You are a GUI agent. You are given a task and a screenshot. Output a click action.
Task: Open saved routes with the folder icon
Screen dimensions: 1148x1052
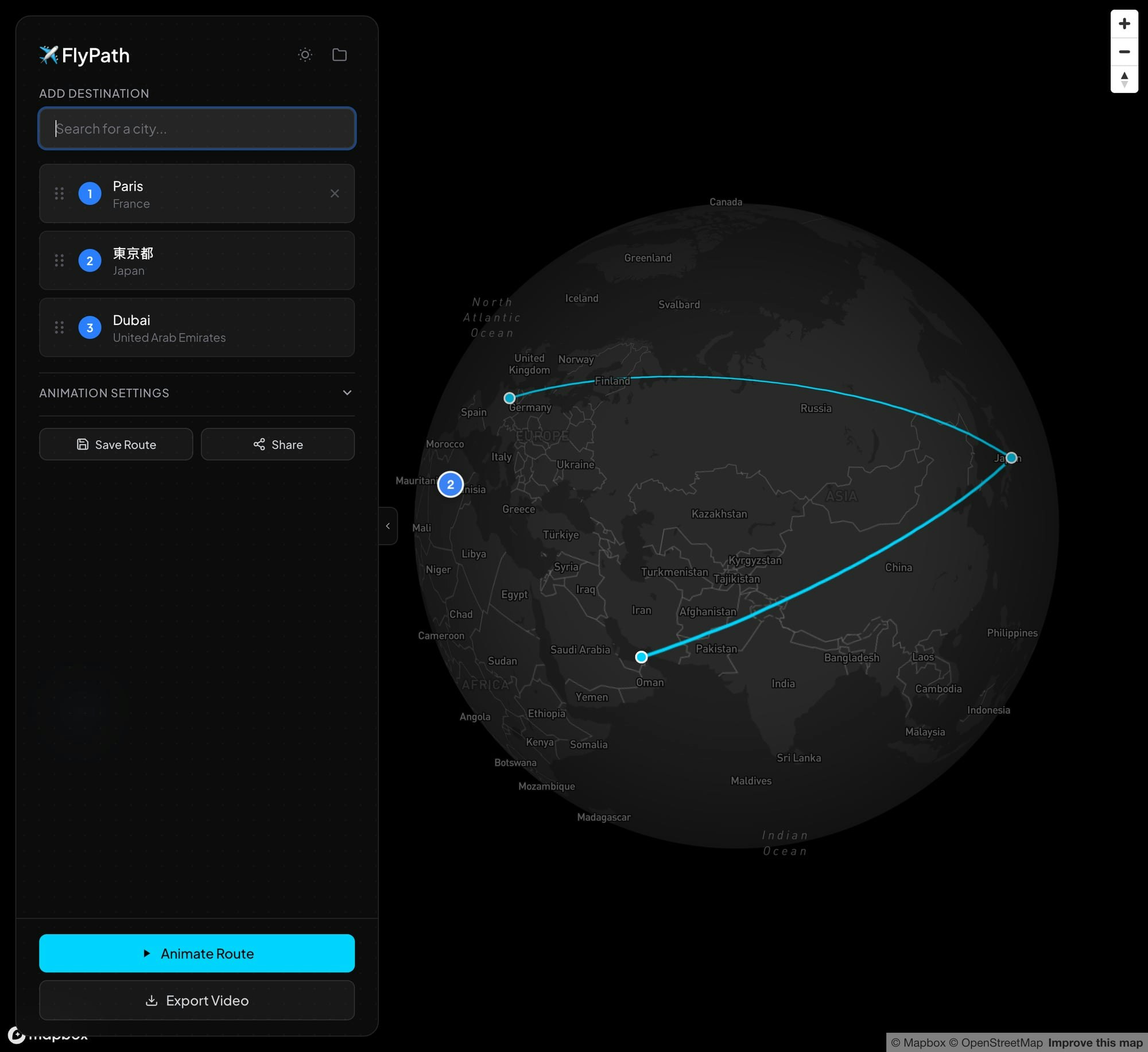339,55
